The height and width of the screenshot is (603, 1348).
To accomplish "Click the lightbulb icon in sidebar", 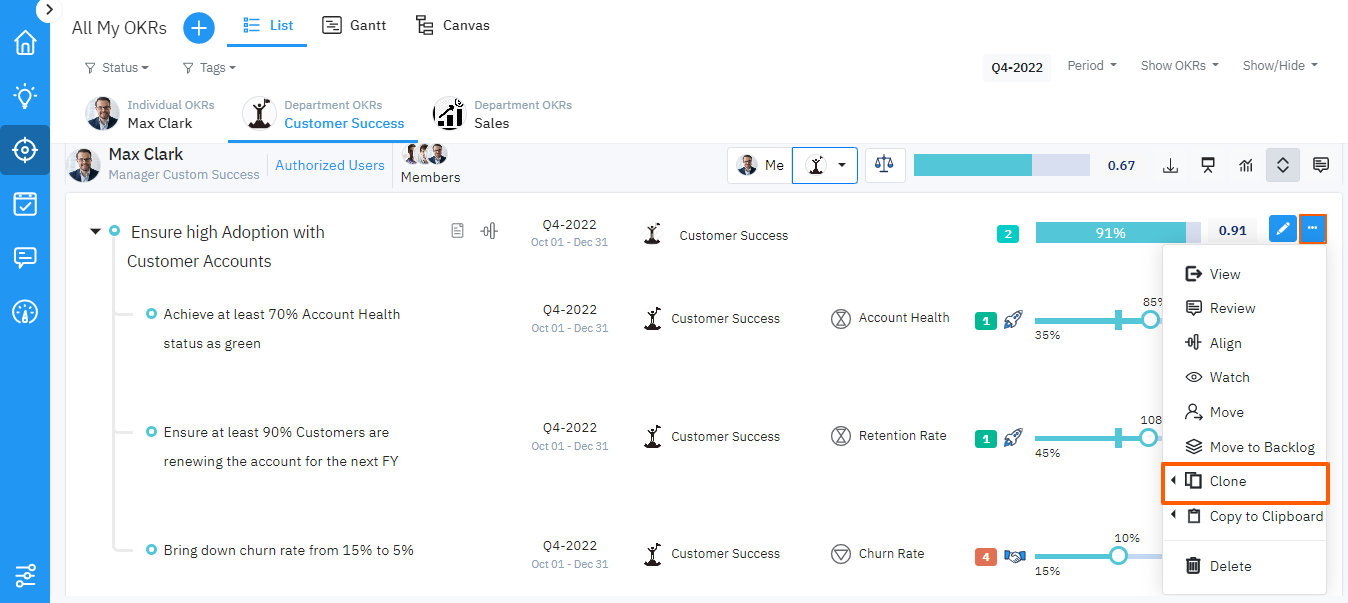I will click(25, 96).
